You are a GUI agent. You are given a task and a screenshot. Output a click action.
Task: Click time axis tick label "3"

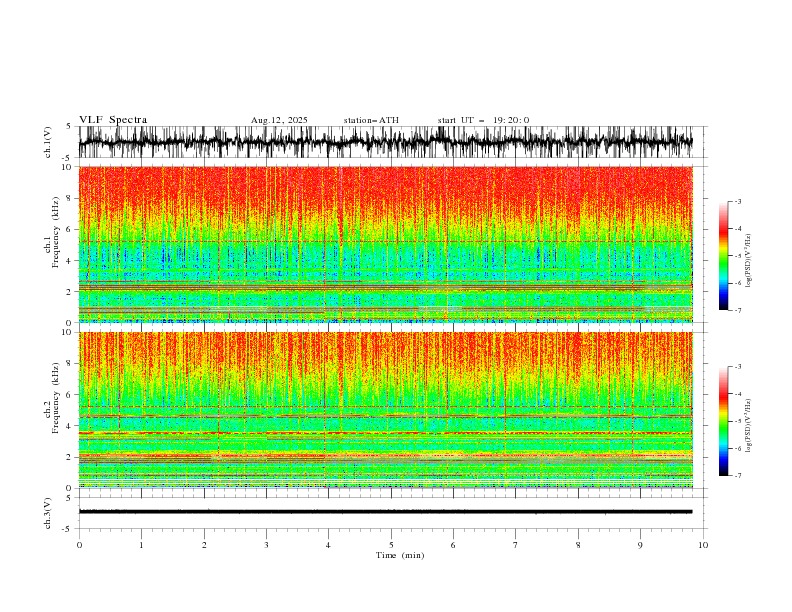click(266, 545)
